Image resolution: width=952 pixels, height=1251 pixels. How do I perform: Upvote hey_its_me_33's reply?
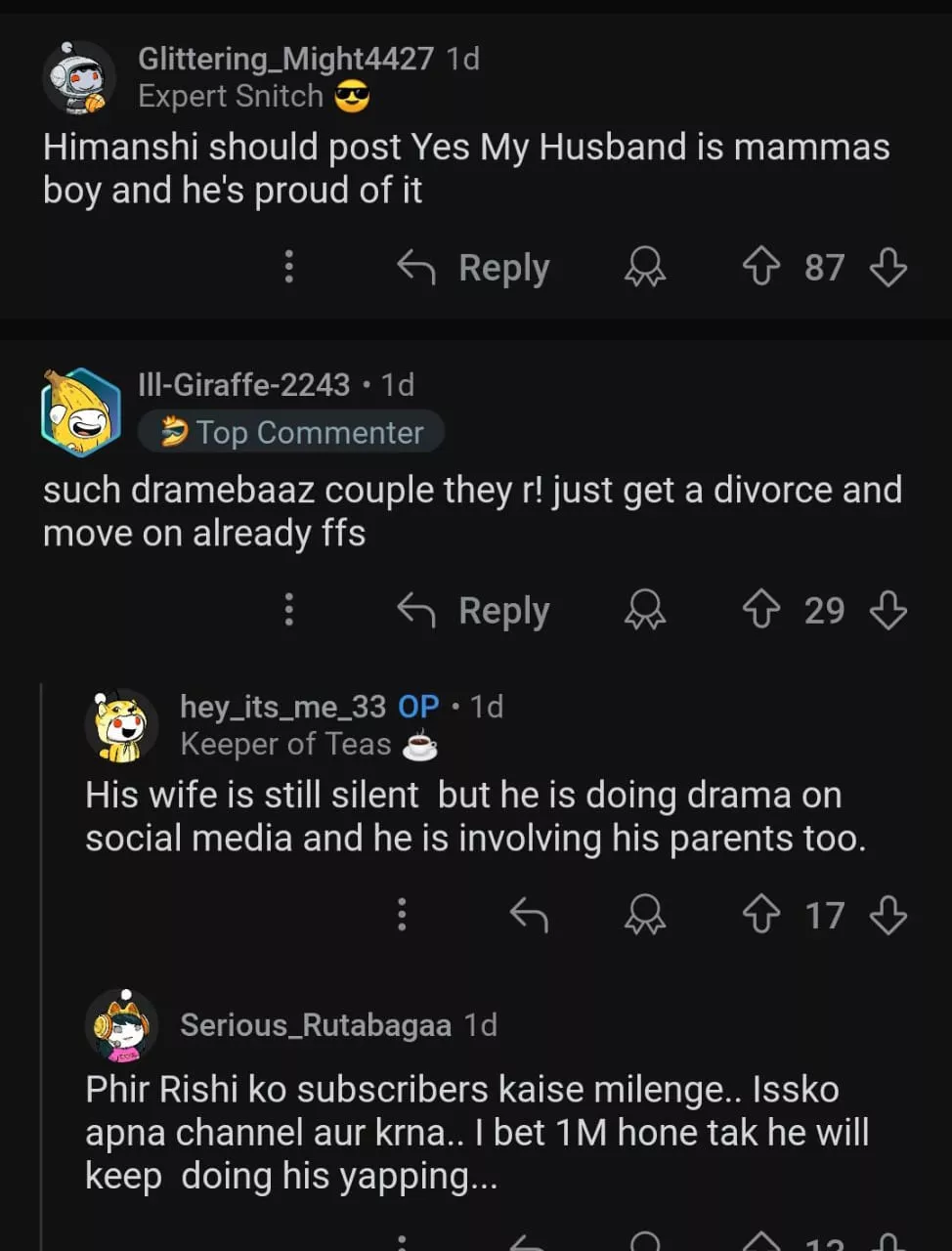[x=761, y=915]
